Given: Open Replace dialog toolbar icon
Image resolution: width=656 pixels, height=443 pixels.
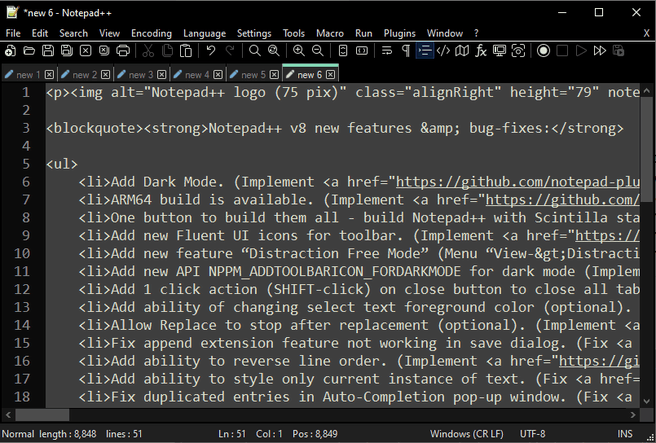Looking at the screenshot, I should [x=274, y=51].
